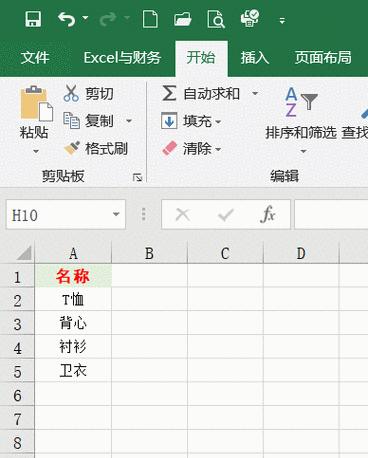This screenshot has height=458, width=368.
Task: Click into the formula bar field
Action: [x=331, y=214]
